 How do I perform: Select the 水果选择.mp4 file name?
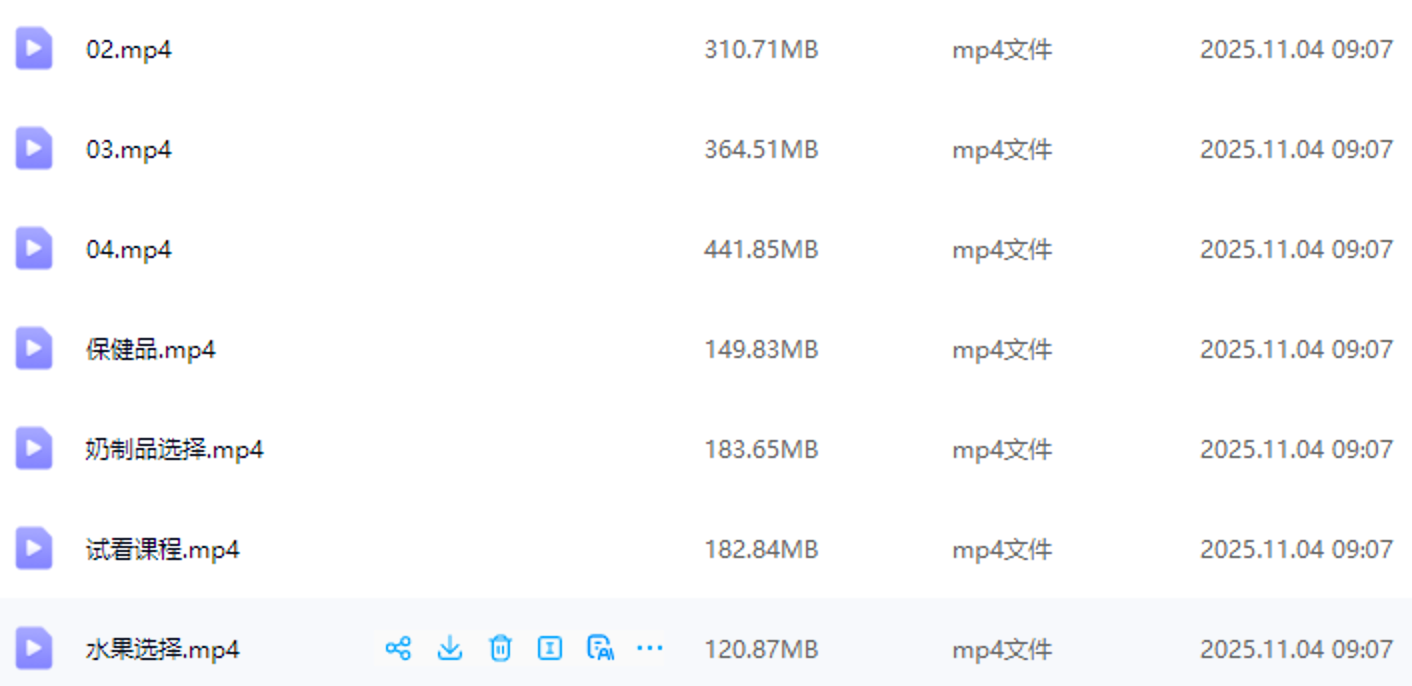(163, 649)
